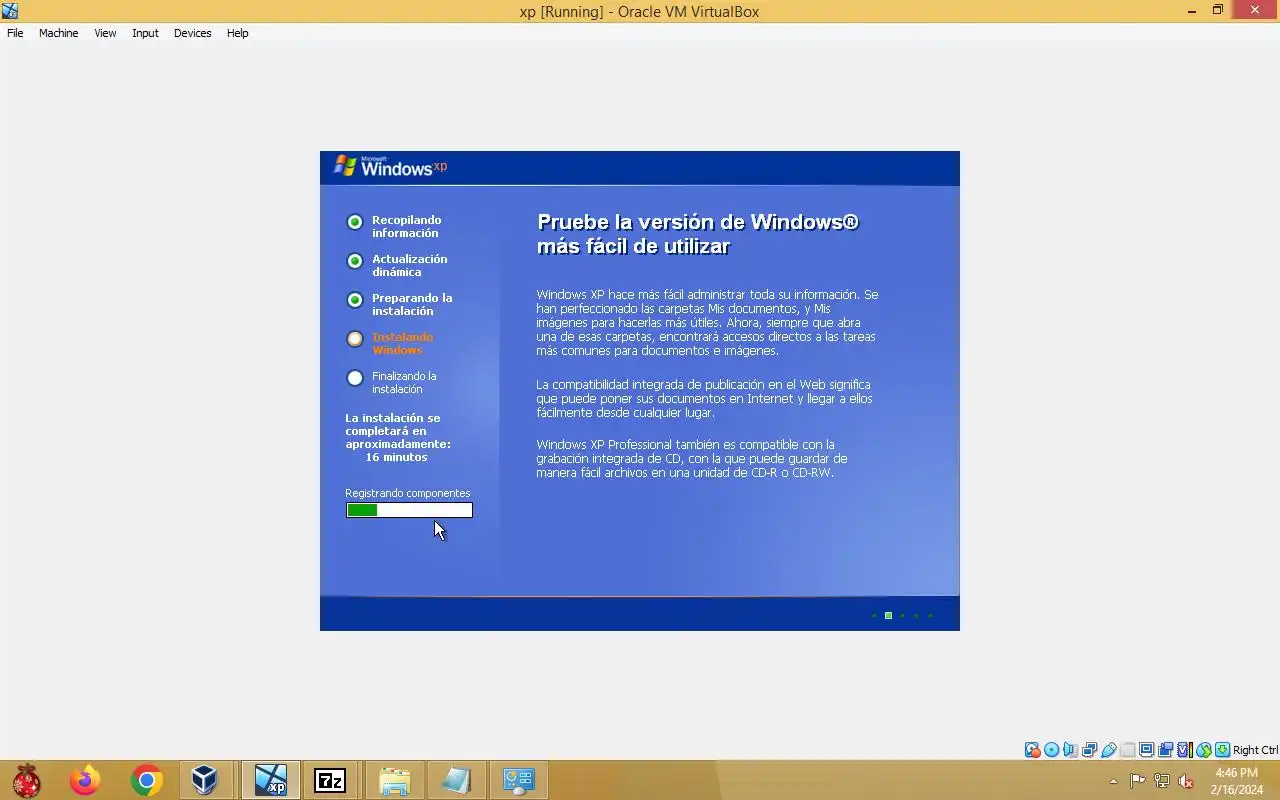Viewport: 1280px width, 800px height.
Task: Restore down the VirtualBox window
Action: pyautogui.click(x=1218, y=11)
